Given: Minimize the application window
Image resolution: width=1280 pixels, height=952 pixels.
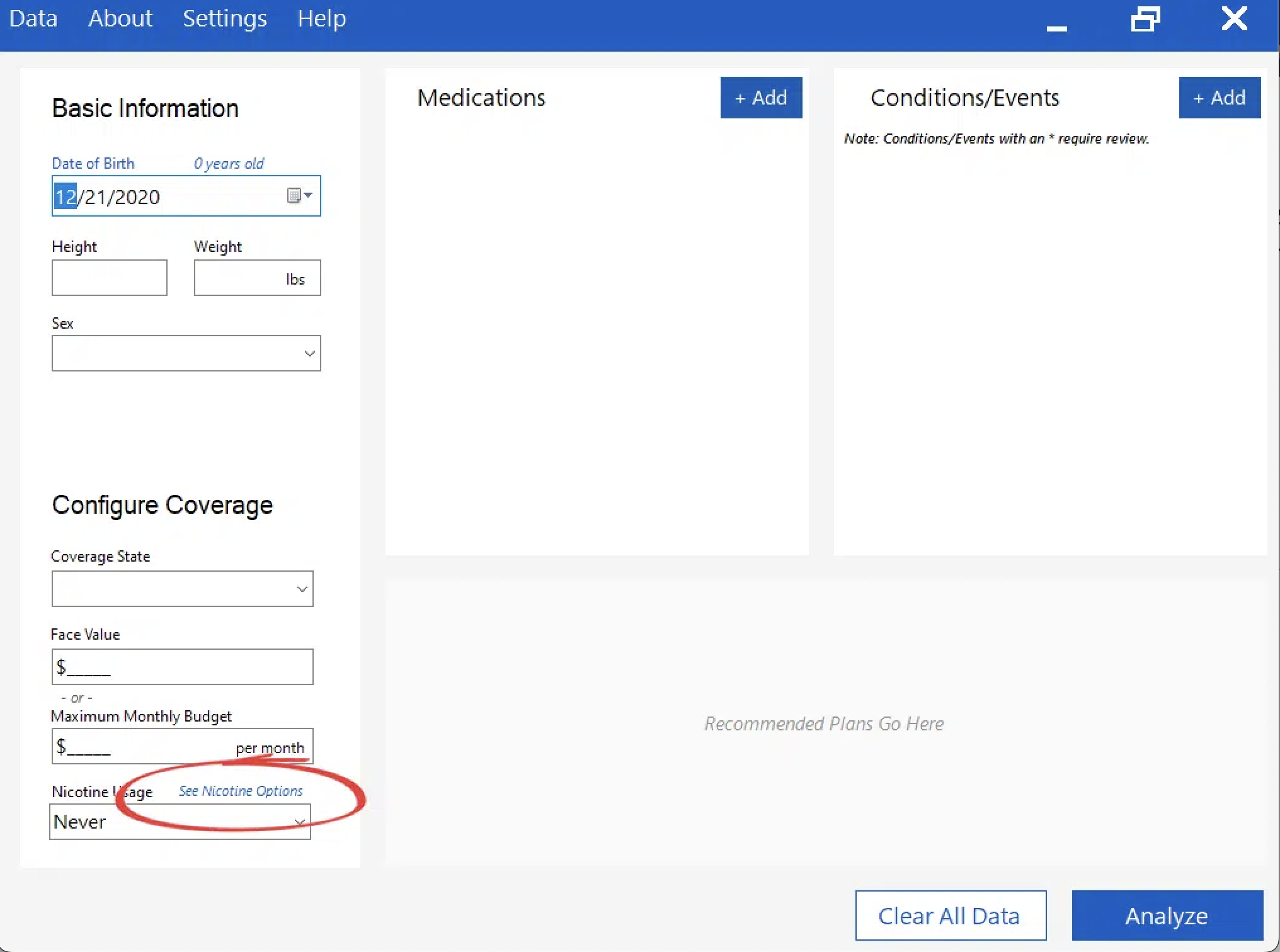Looking at the screenshot, I should coord(1056,26).
